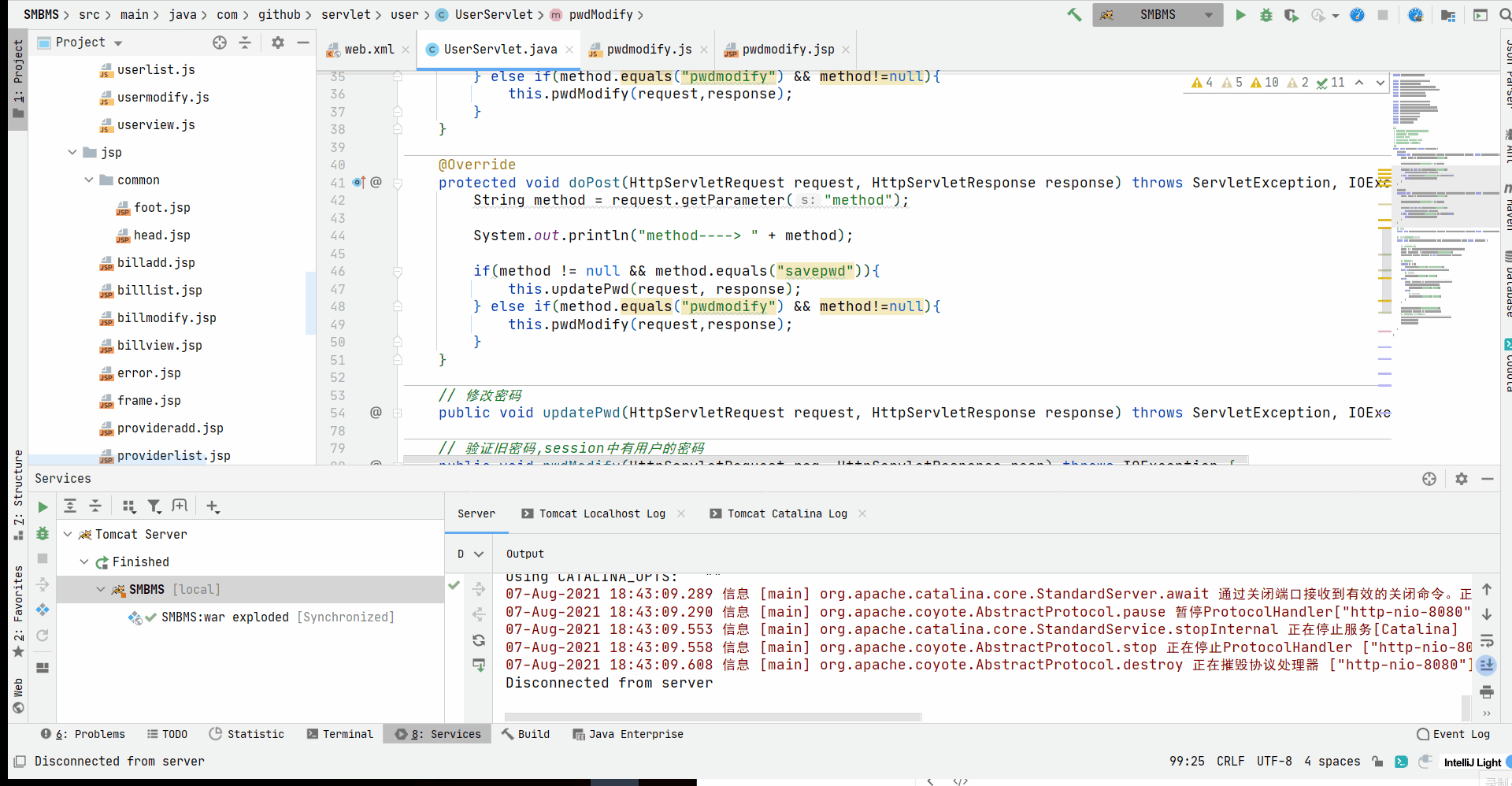Toggle scroll to end of output
The image size is (1512, 786).
tap(1487, 666)
